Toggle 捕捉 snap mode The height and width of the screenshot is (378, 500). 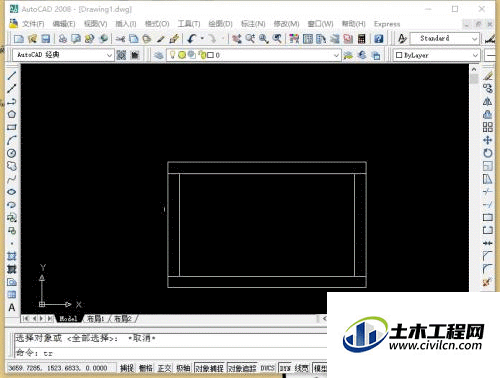(127, 368)
